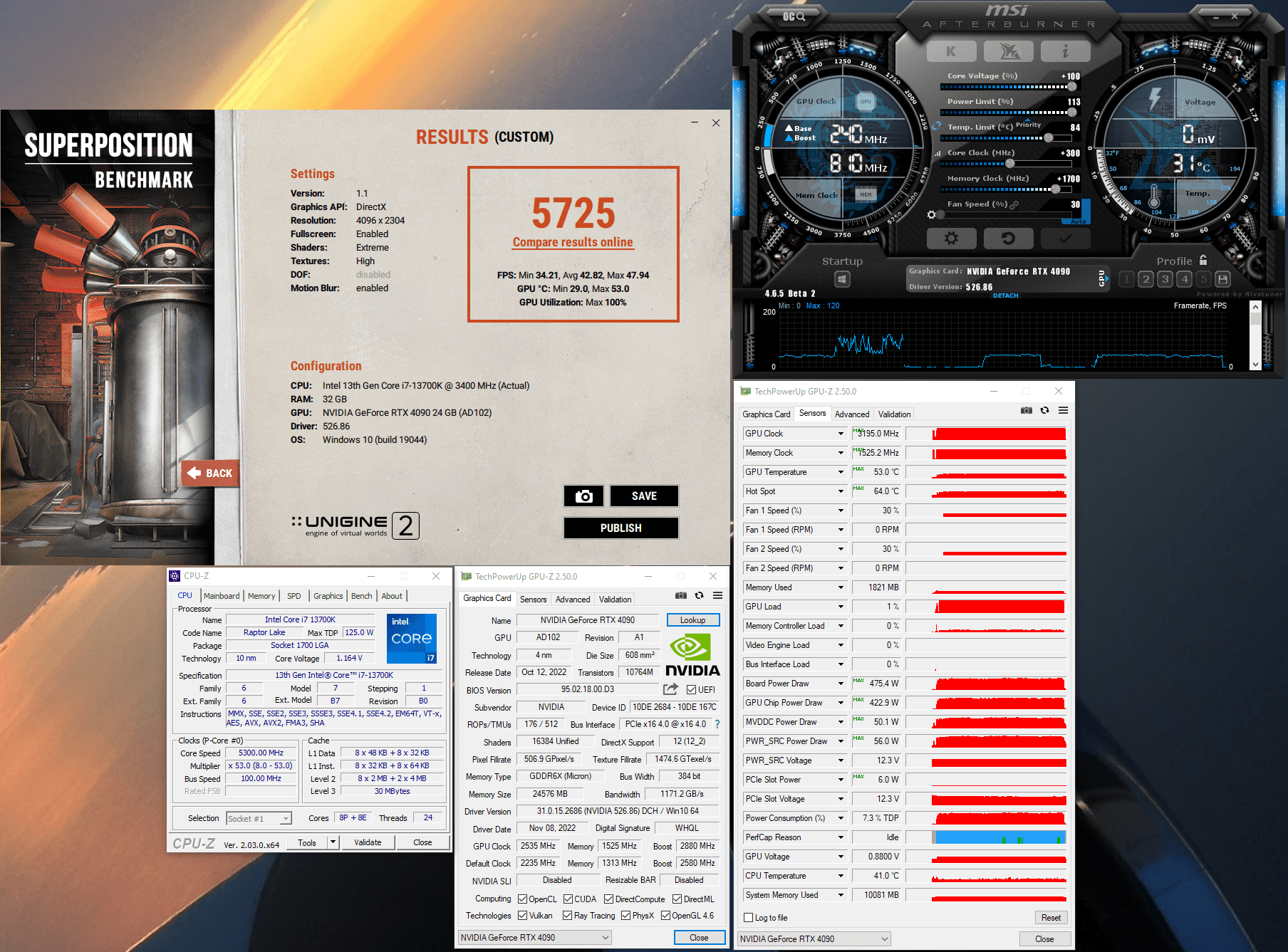Take a Superposition results screenshot with the camera button

(583, 496)
